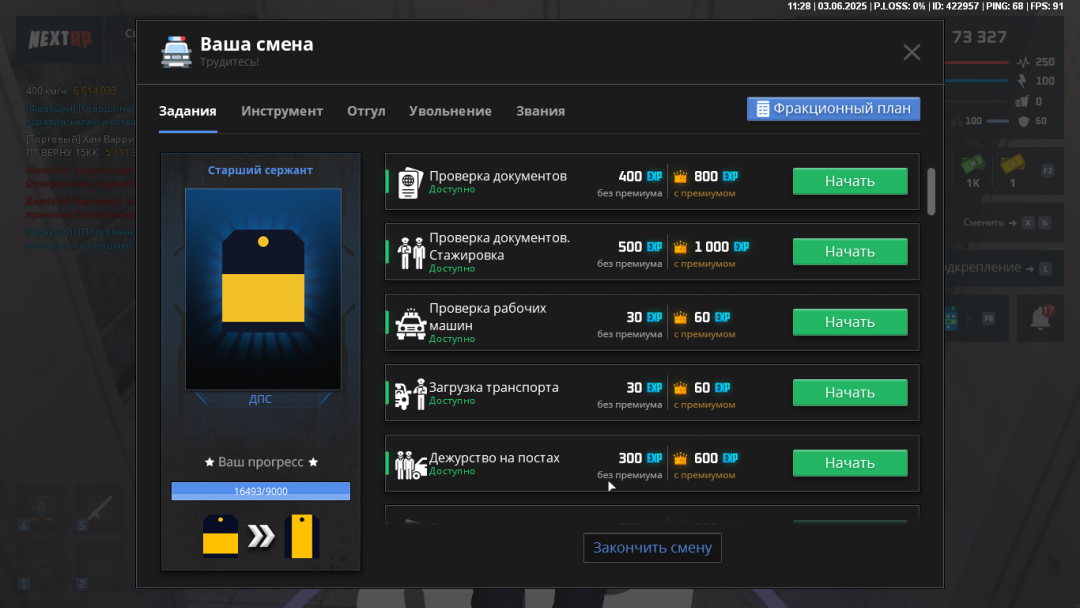The height and width of the screenshot is (608, 1080).
Task: Click the passport icon for document check
Action: click(410, 182)
